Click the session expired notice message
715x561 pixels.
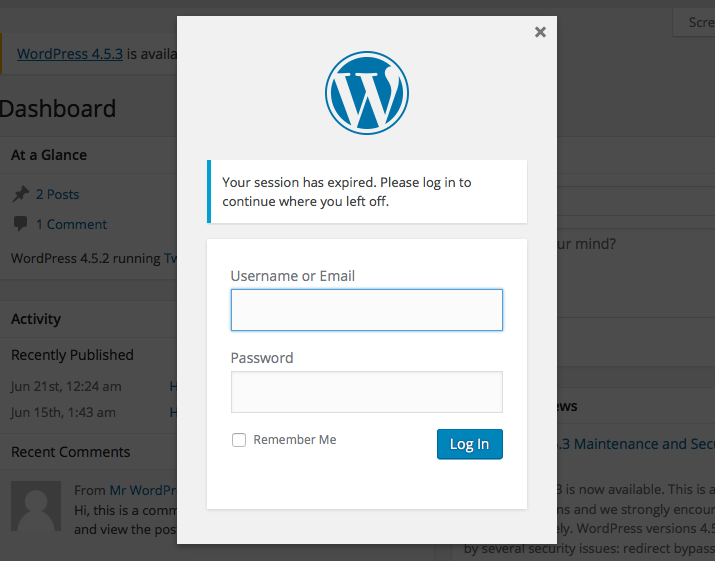tap(367, 192)
